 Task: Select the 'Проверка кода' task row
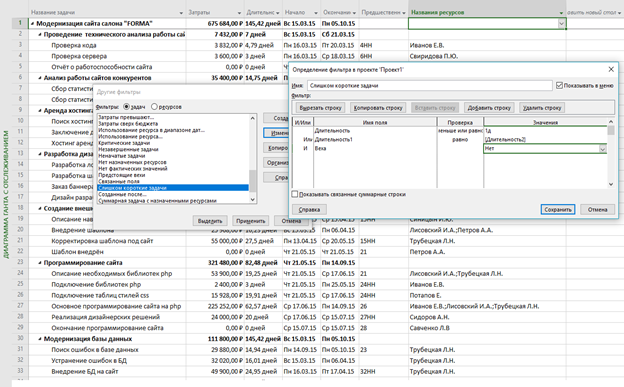point(74,45)
